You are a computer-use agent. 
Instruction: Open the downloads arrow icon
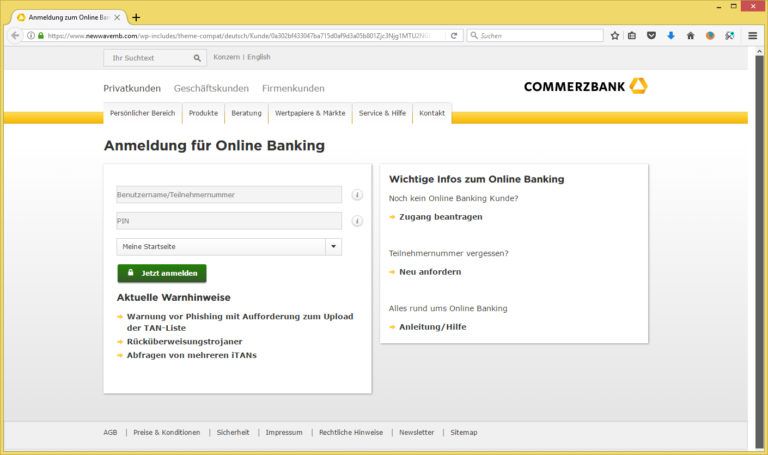point(671,36)
